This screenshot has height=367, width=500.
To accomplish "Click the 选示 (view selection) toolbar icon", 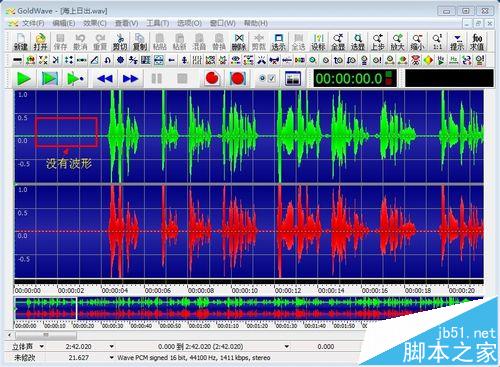I will 278,42.
